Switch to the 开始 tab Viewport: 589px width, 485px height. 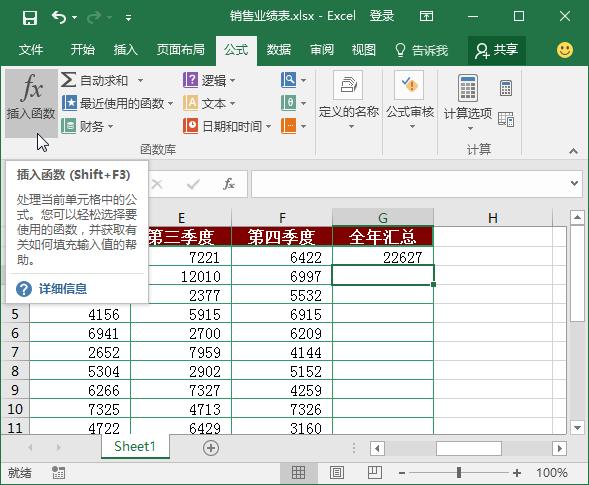pos(83,50)
